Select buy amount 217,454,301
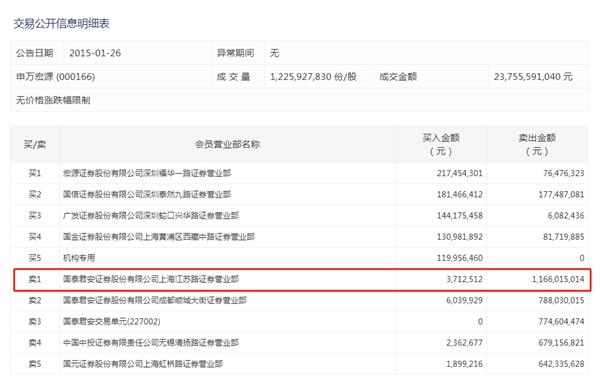 click(x=460, y=173)
